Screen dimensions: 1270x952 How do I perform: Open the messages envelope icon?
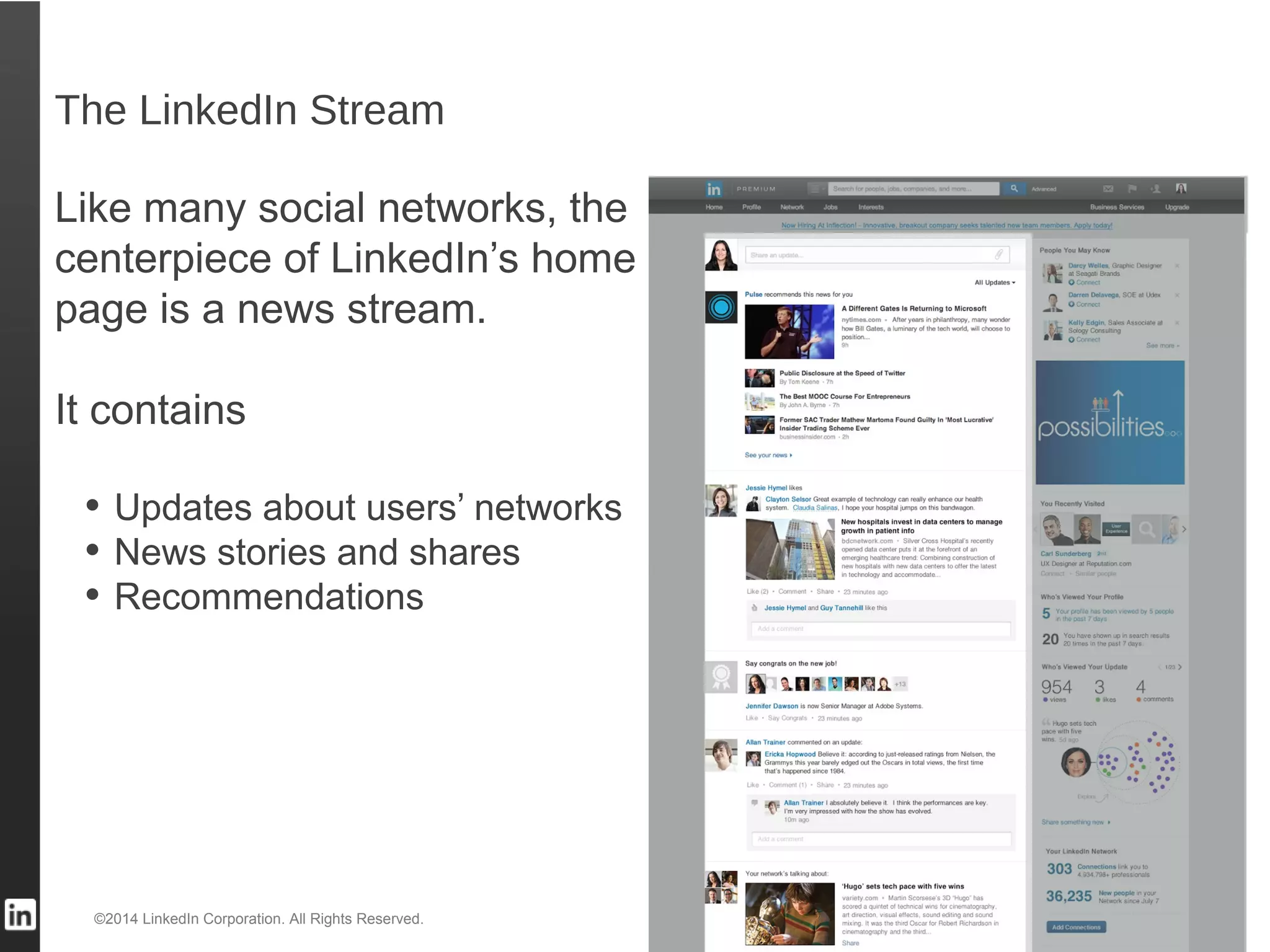point(1108,189)
